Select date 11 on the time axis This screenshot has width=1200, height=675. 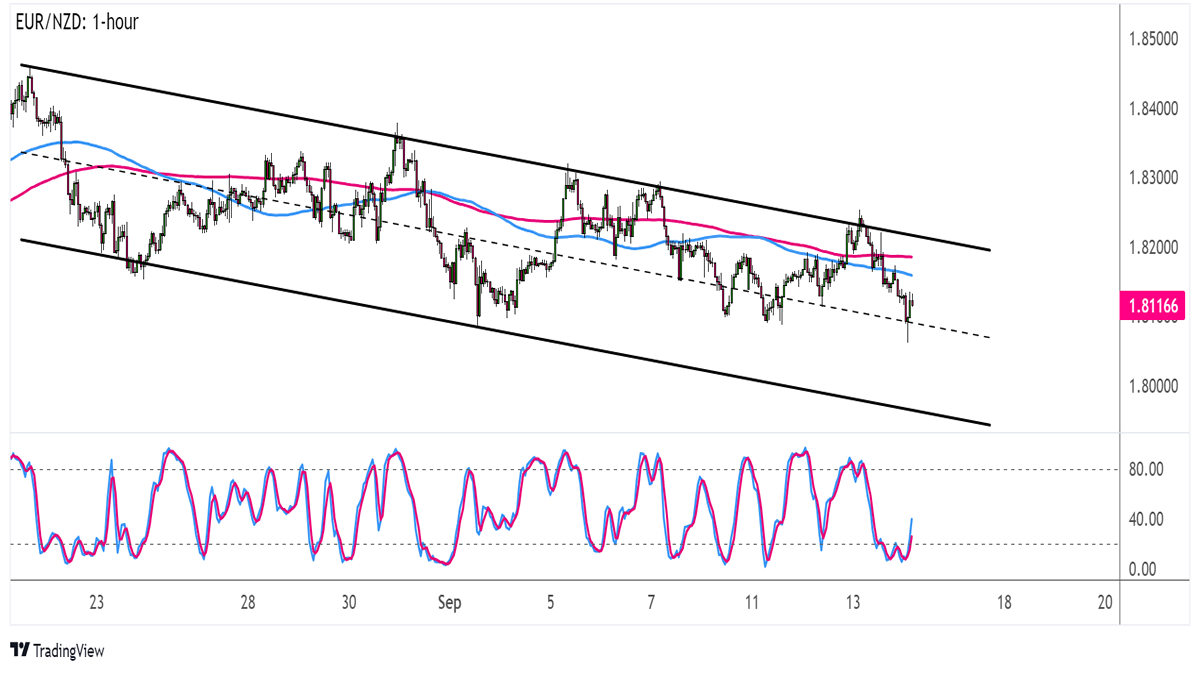752,603
